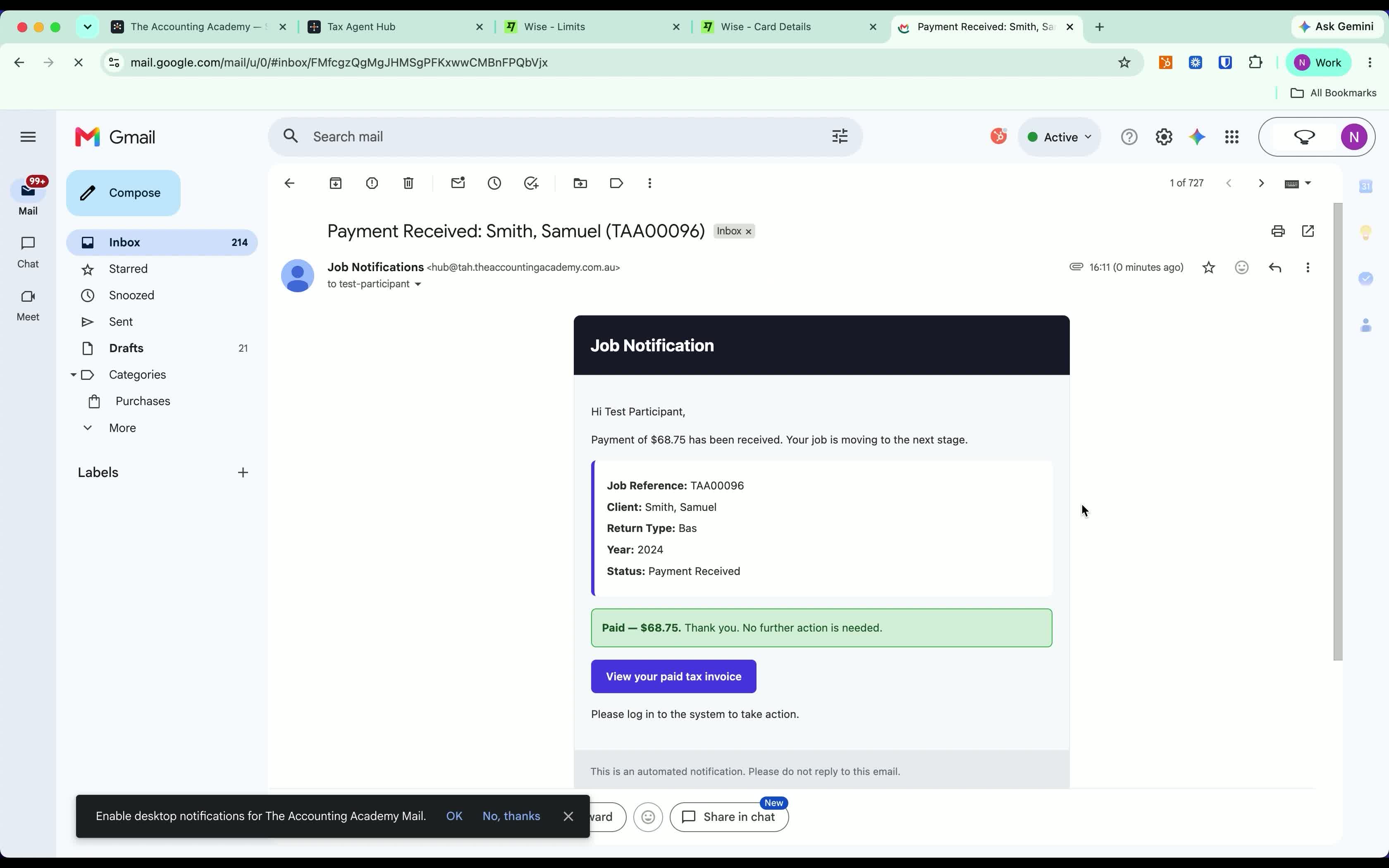1389x868 pixels.
Task: Open a new browser tab
Action: click(x=1099, y=26)
